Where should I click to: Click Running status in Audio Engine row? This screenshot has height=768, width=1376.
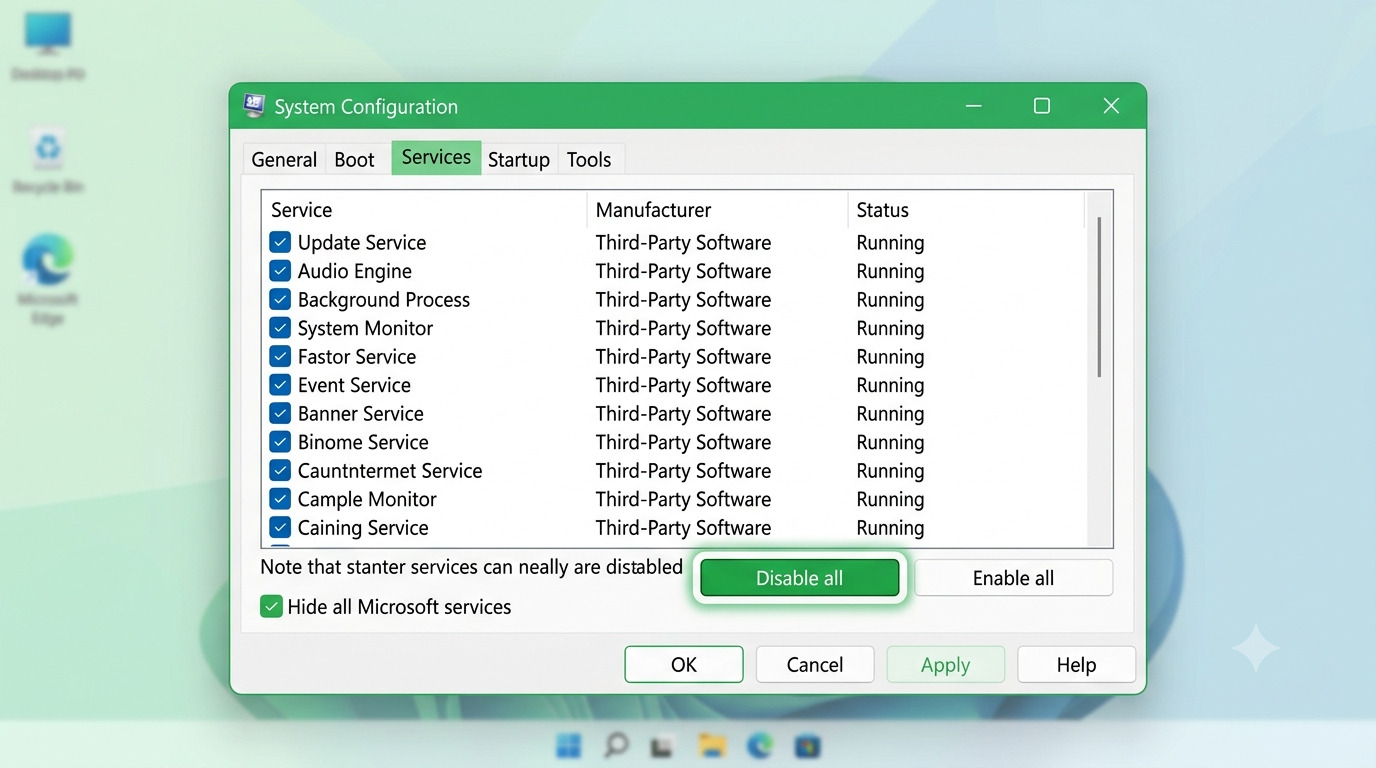click(890, 271)
